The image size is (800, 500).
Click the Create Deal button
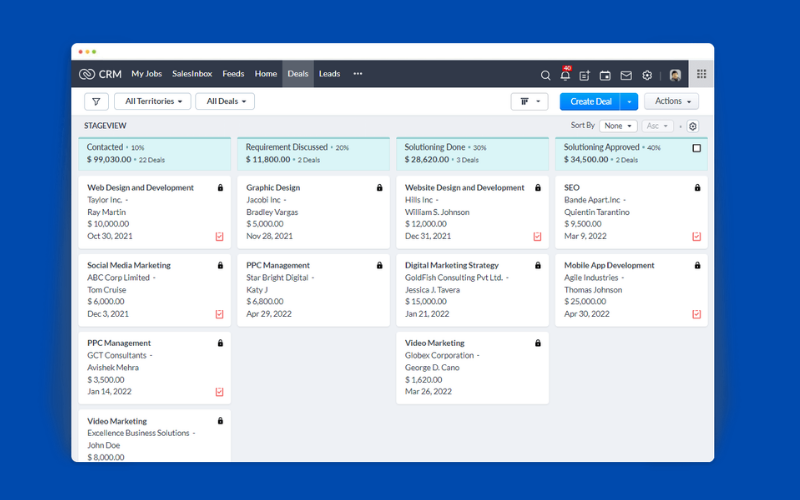[590, 102]
